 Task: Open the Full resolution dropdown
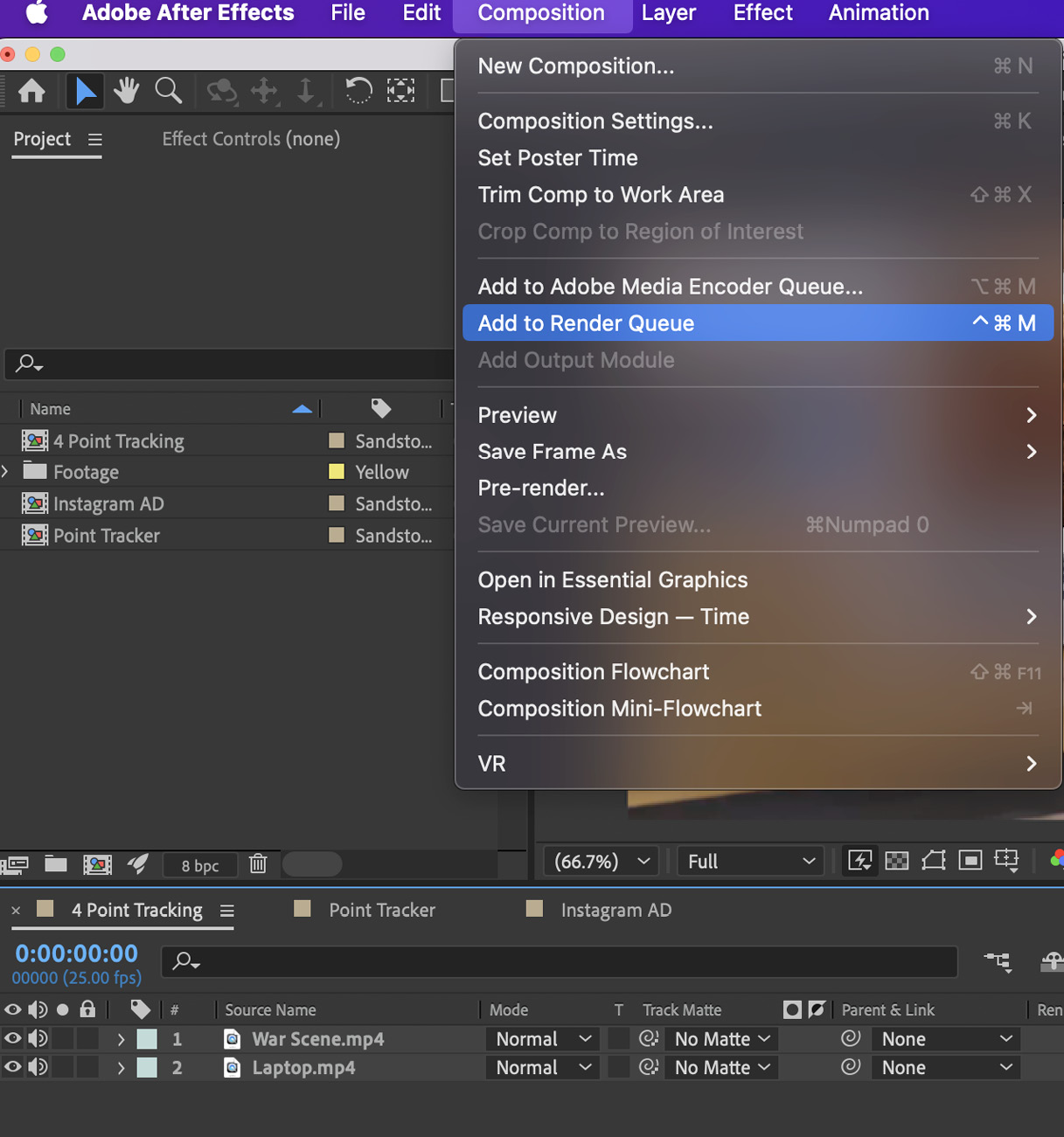pos(752,861)
